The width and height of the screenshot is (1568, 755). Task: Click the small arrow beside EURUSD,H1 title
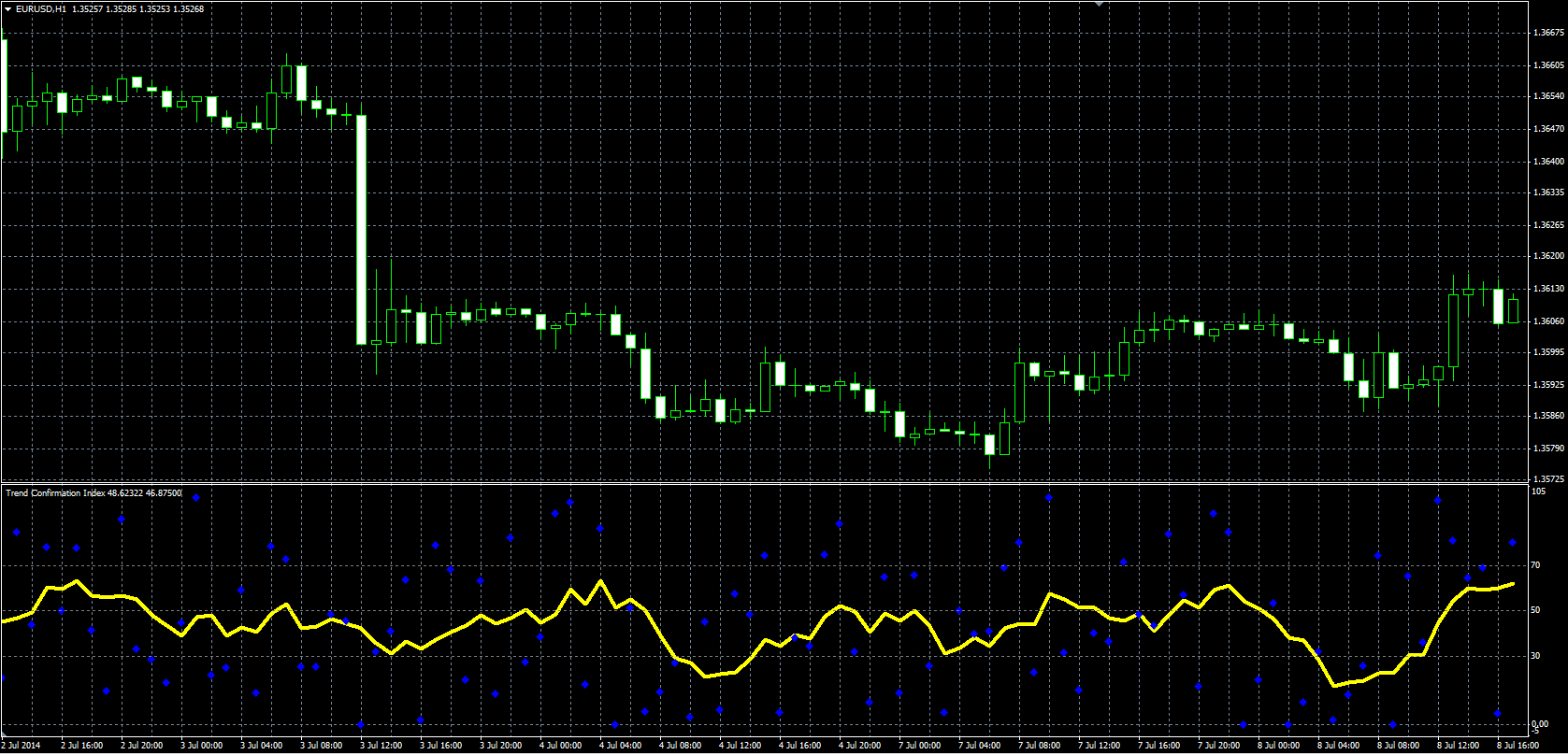tap(7, 9)
